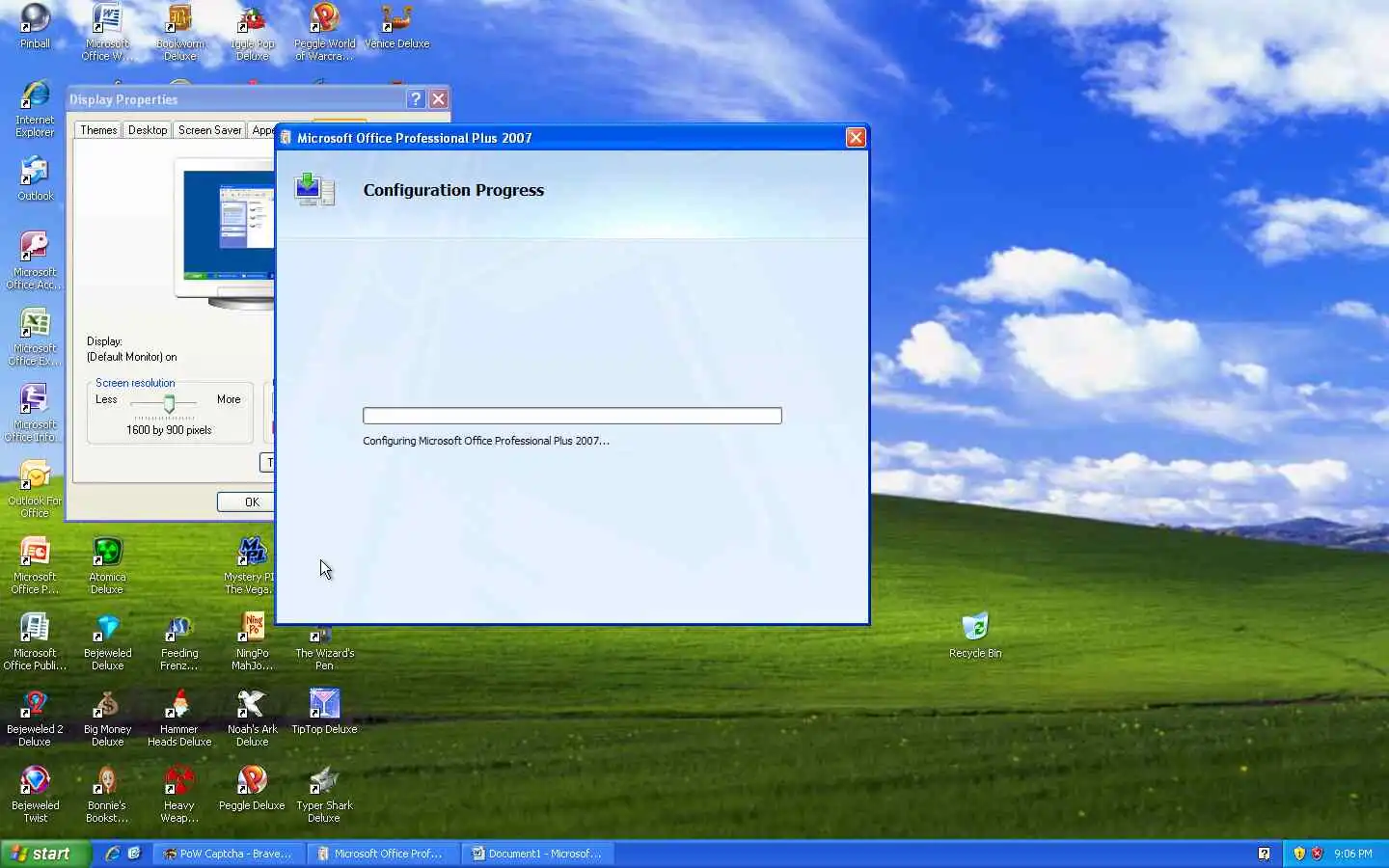This screenshot has height=868, width=1389.
Task: Select the TipTop Deluxe desktop icon
Action: 324,711
